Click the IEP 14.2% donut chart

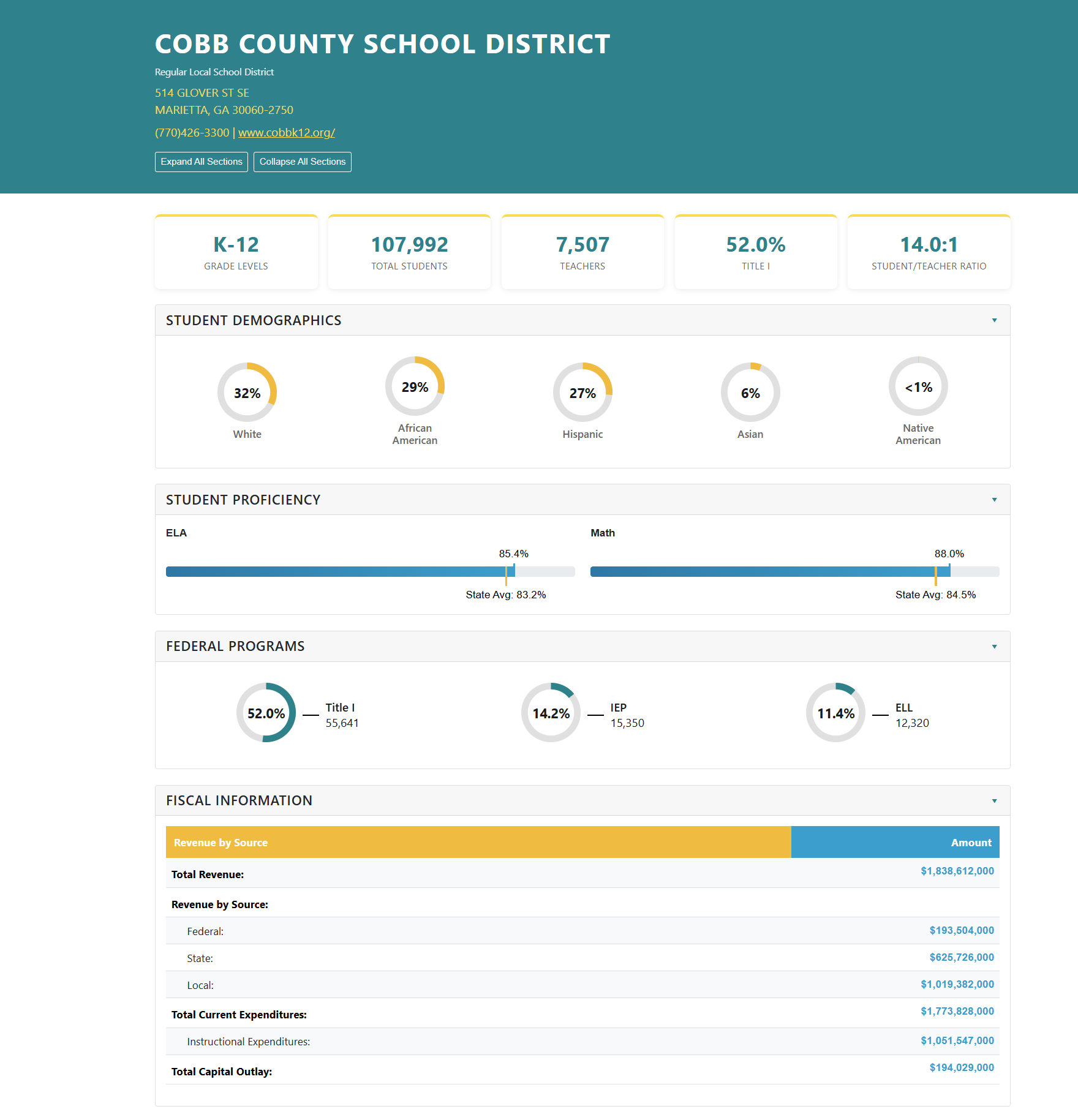(551, 713)
